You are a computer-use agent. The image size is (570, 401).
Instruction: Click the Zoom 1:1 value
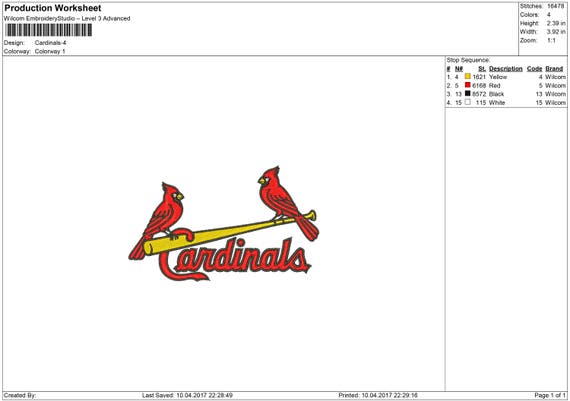click(551, 40)
